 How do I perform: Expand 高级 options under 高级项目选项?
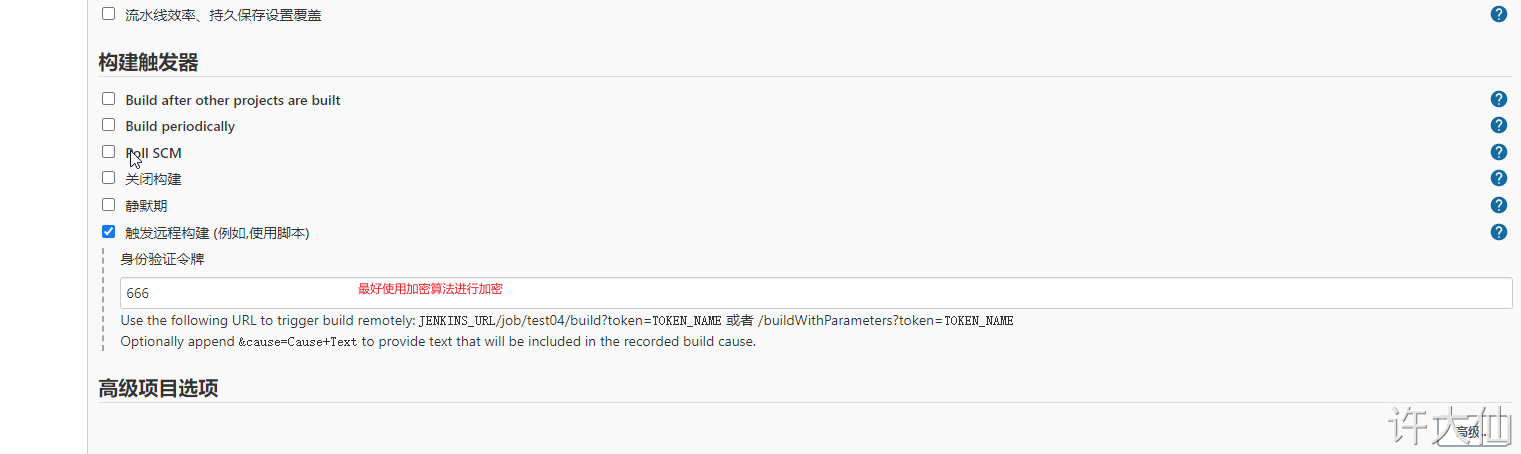pos(1470,432)
